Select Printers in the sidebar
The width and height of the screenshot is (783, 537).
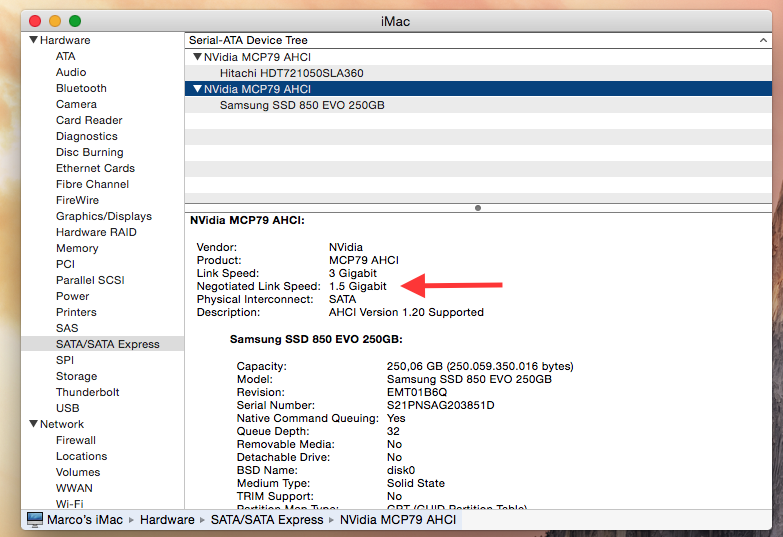pyautogui.click(x=76, y=312)
